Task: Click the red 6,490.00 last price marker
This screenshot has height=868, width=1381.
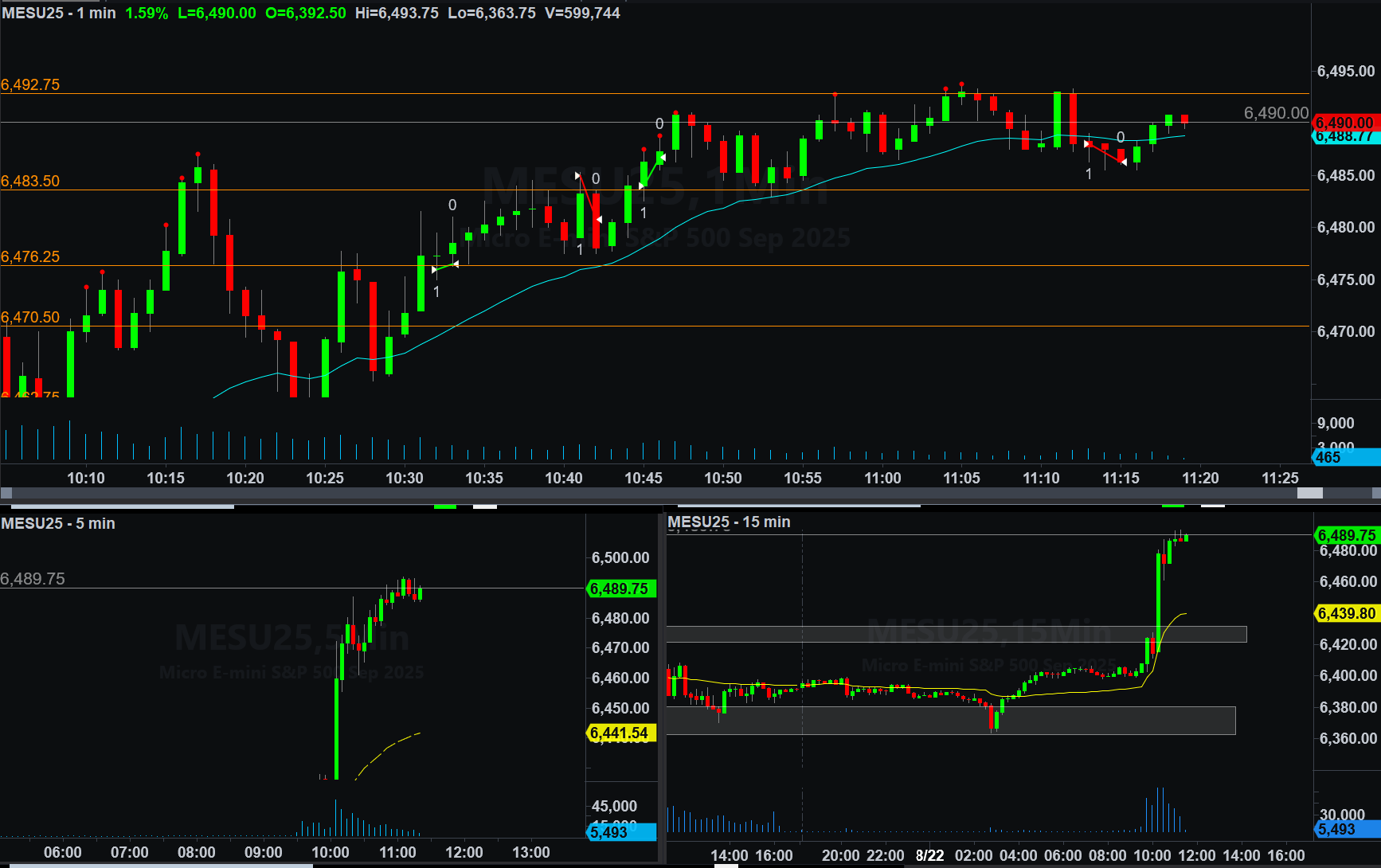Action: pos(1345,123)
